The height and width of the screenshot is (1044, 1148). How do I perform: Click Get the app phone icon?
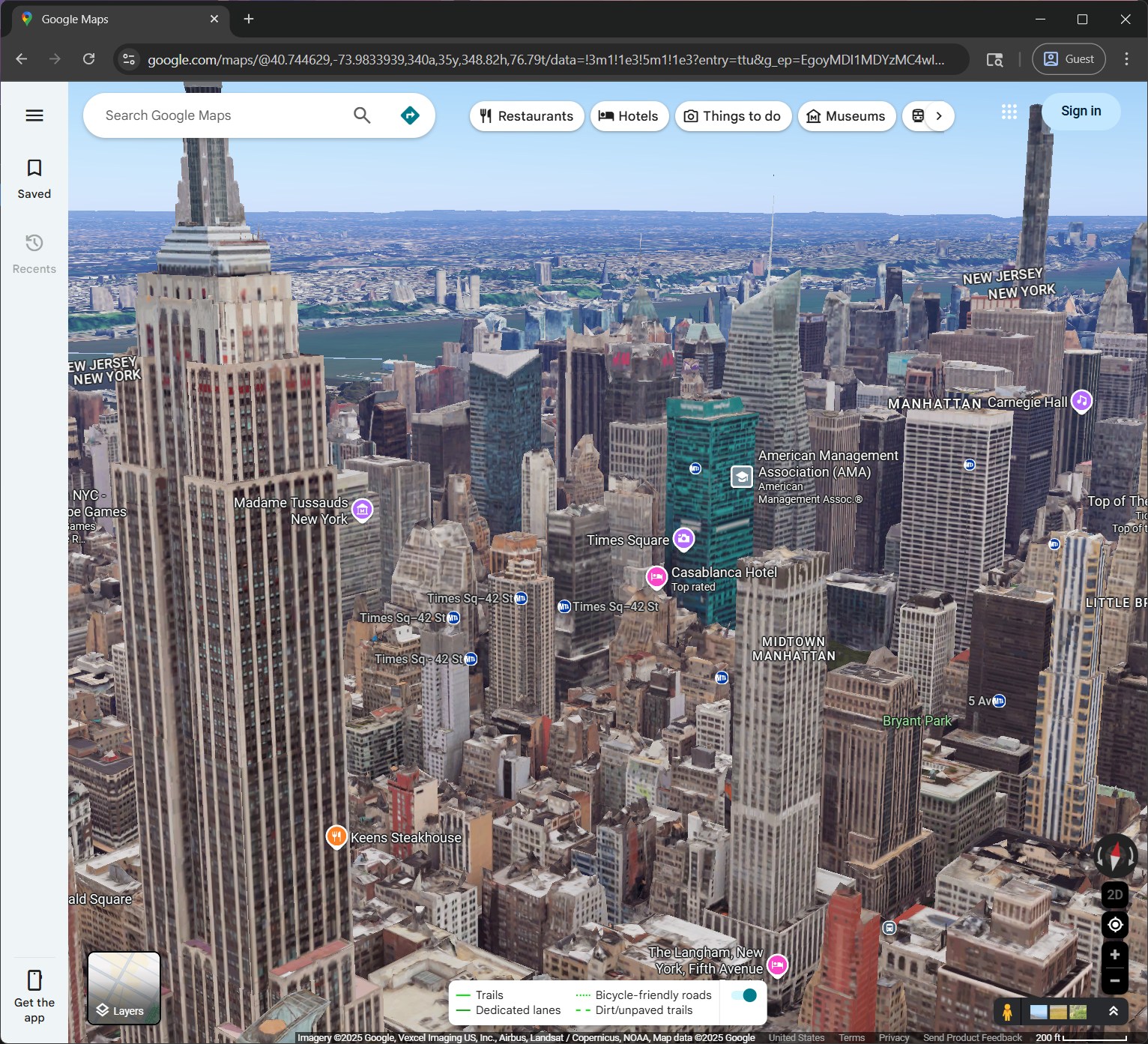coord(34,980)
